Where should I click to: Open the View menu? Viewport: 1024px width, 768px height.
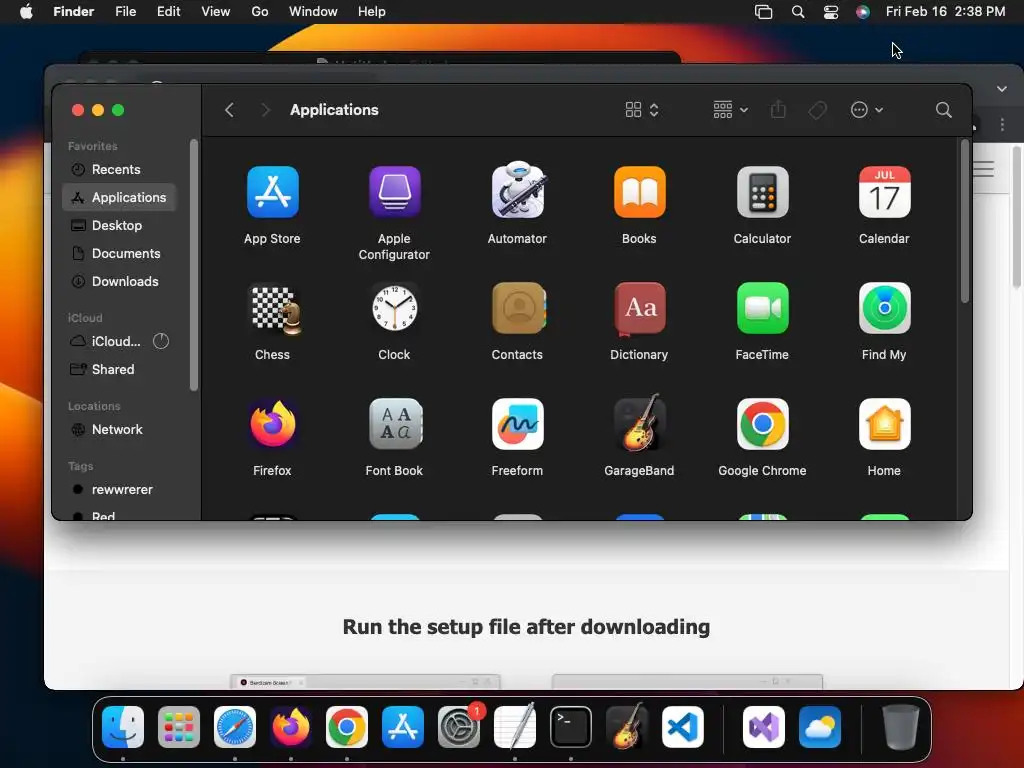tap(216, 12)
